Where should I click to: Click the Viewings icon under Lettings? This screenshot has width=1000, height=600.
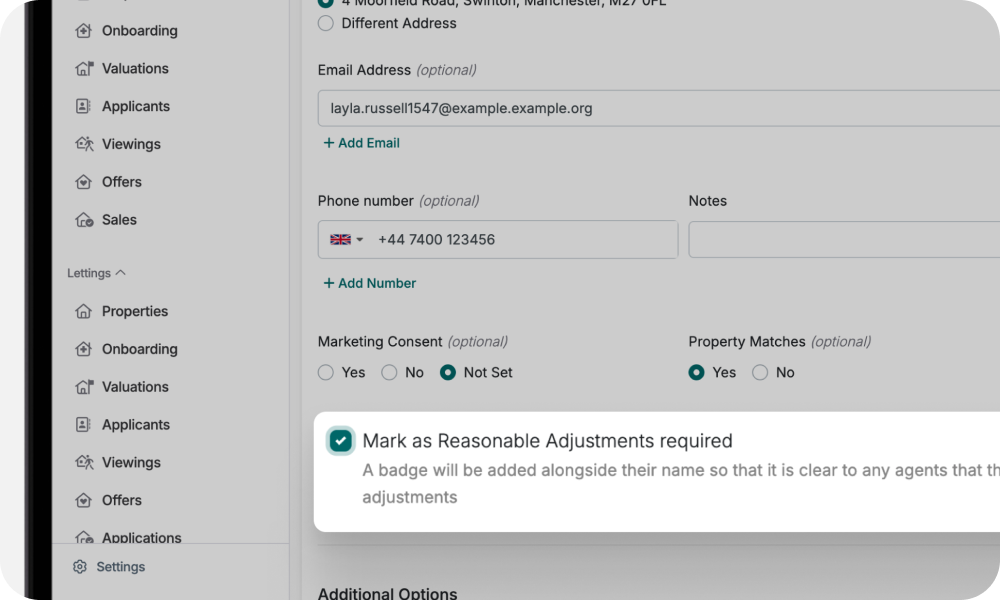(x=84, y=462)
